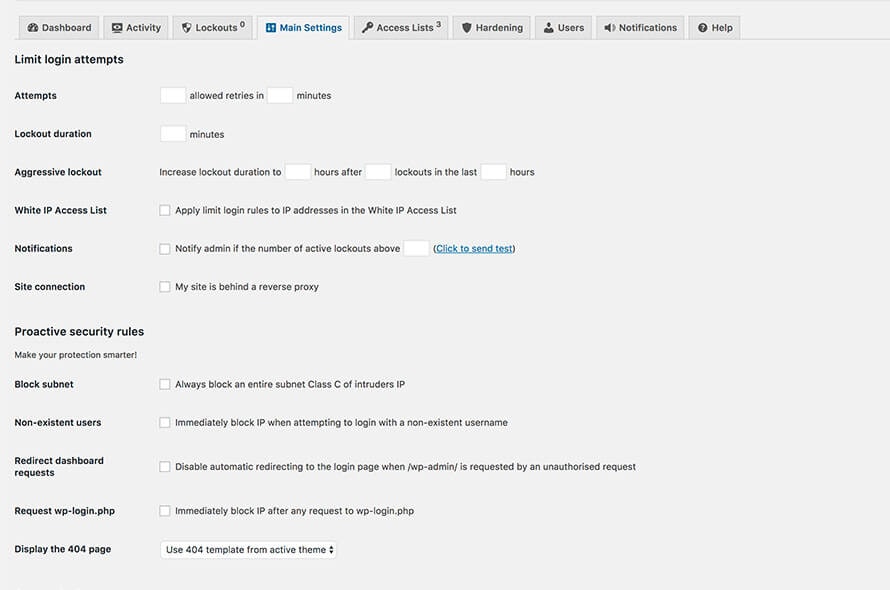Click the 'Click to send test' link
890x590 pixels.
474,249
